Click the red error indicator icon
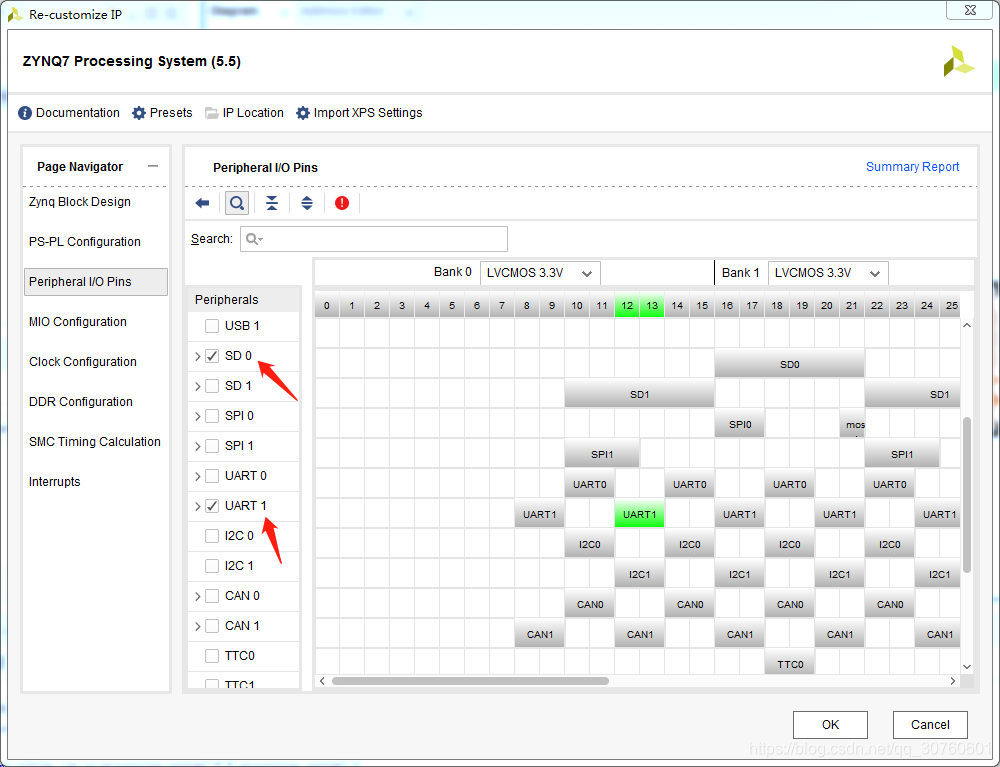 (x=342, y=203)
